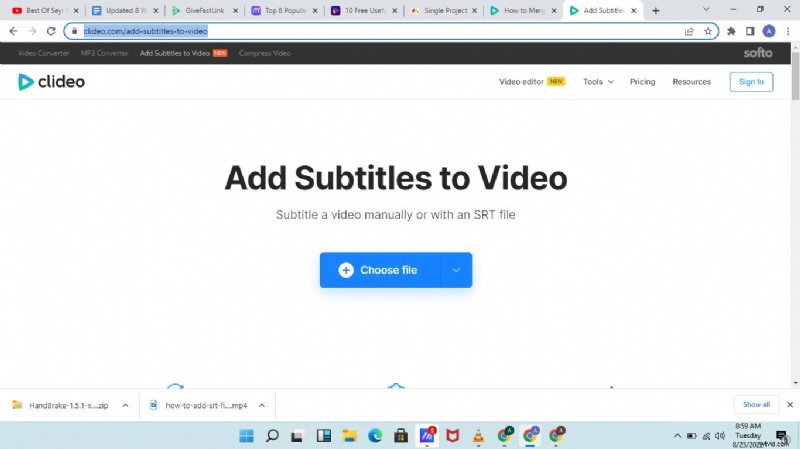Click Show all downloads button

756,405
